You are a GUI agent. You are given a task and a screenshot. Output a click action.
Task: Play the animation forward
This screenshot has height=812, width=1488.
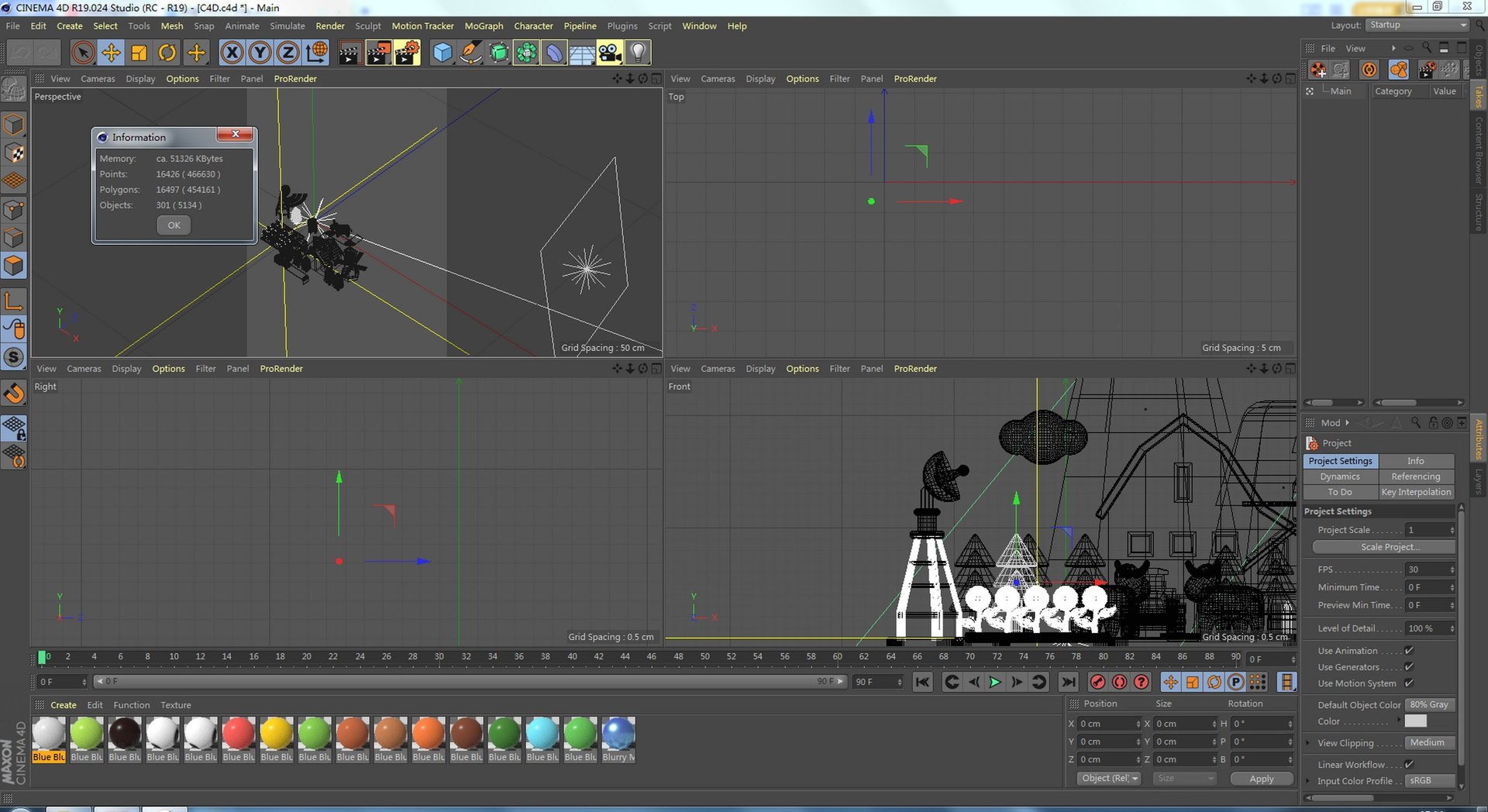(995, 682)
